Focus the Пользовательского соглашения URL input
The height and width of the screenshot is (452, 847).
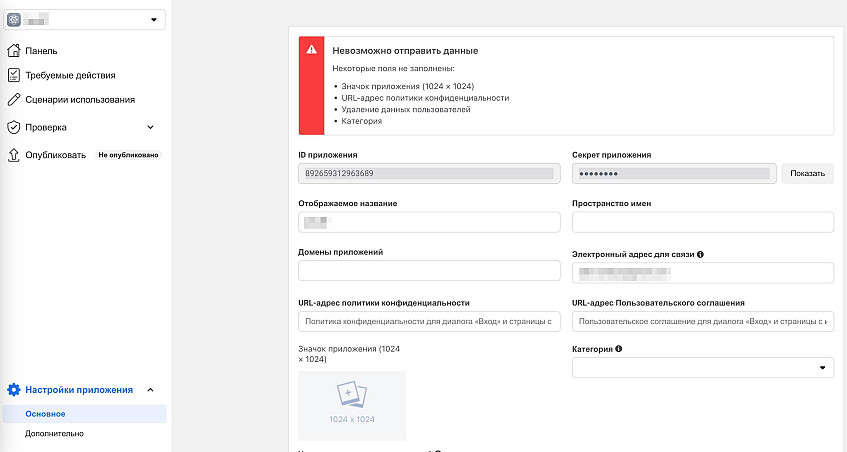click(x=703, y=321)
